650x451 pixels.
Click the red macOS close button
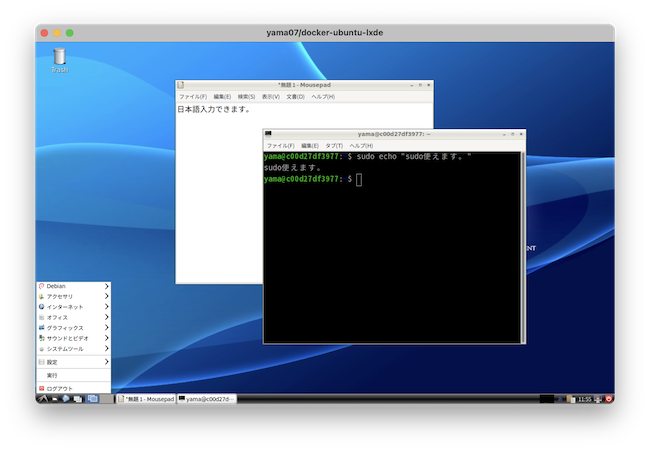click(45, 33)
